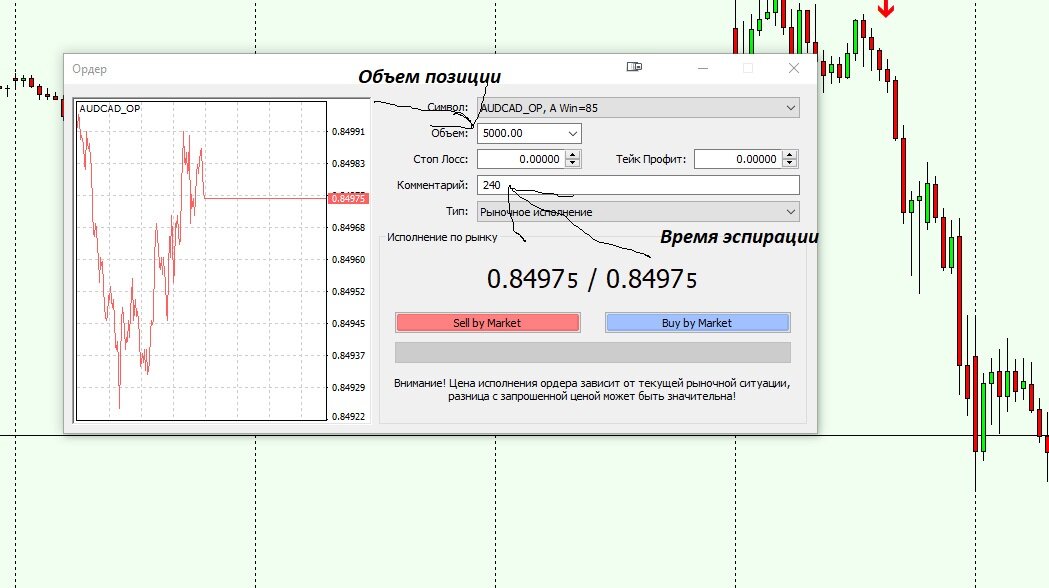Decrease Стоп Лосс with down arrow
Screen dimensions: 1049x588
573,163
